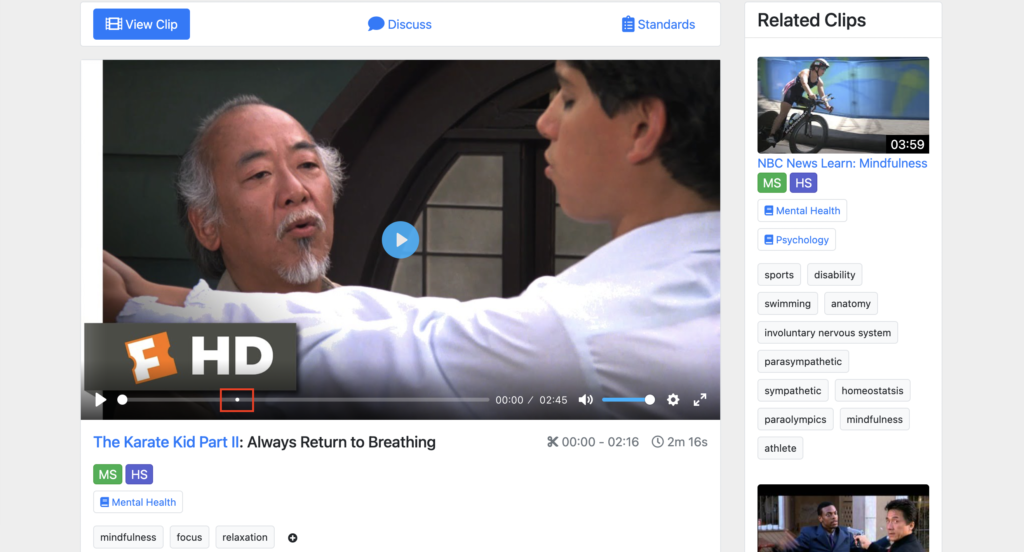This screenshot has width=1024, height=552.
Task: Select the paraolympics tag
Action: 795,419
